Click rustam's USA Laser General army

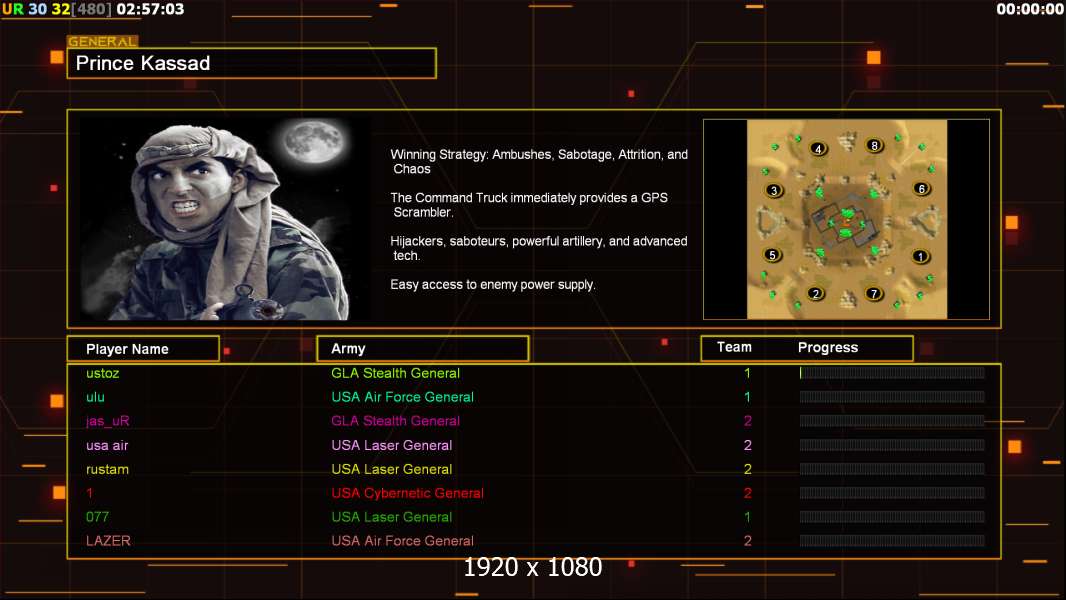tap(392, 469)
